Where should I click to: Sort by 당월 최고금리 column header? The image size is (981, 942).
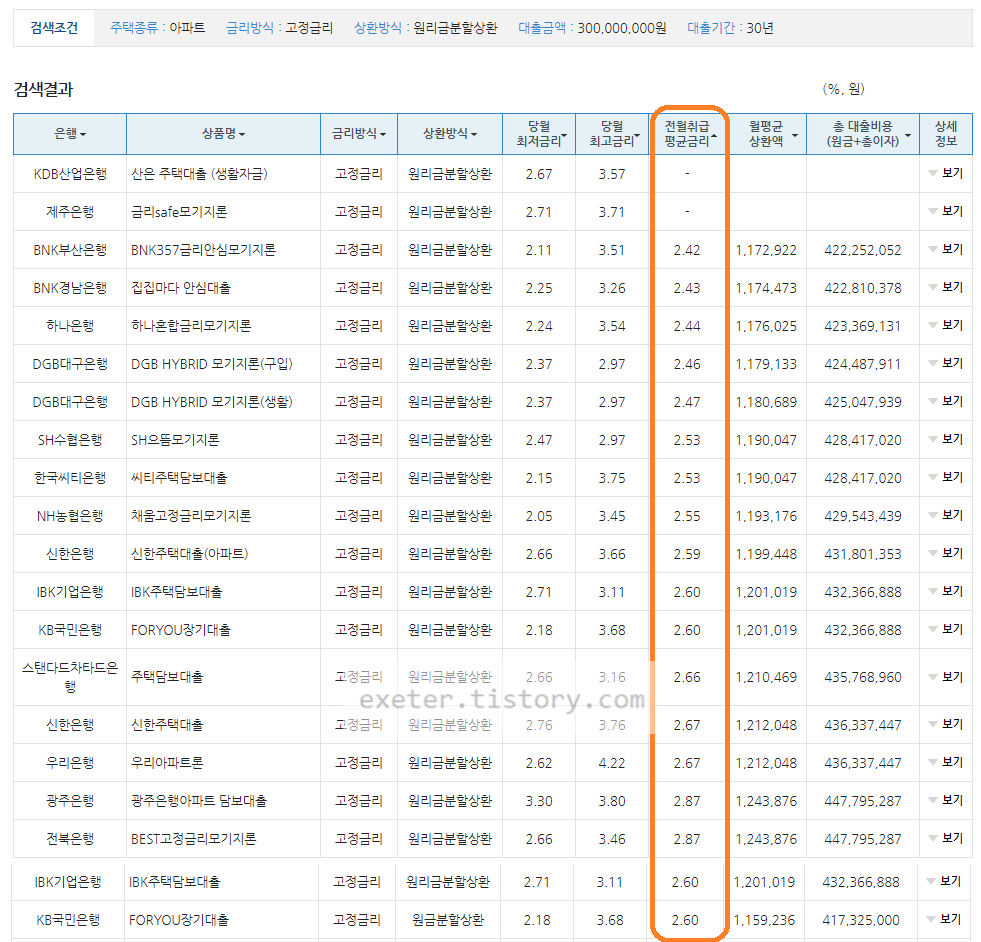coord(612,134)
